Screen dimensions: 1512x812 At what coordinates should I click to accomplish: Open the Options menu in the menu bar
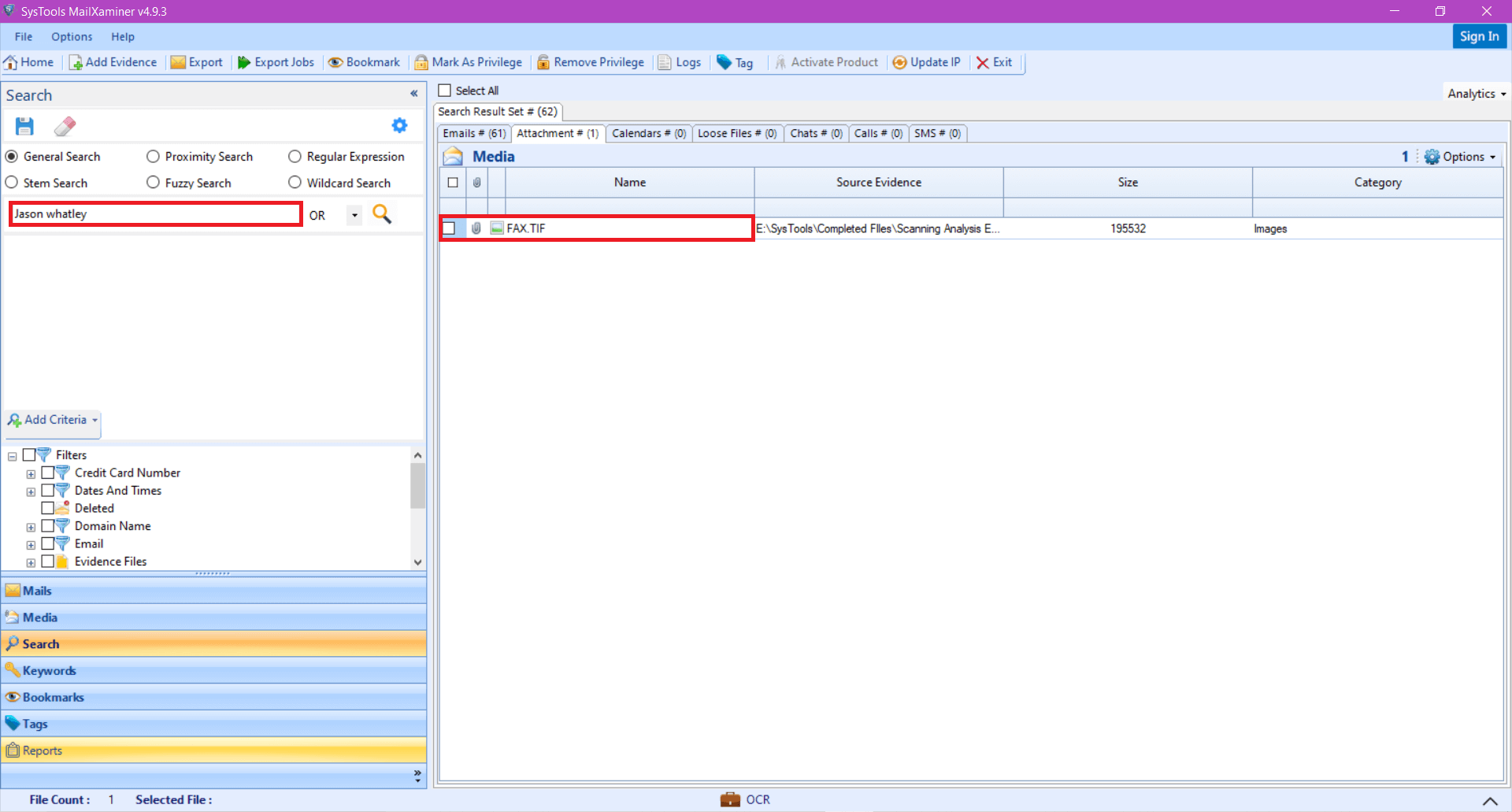pos(72,36)
